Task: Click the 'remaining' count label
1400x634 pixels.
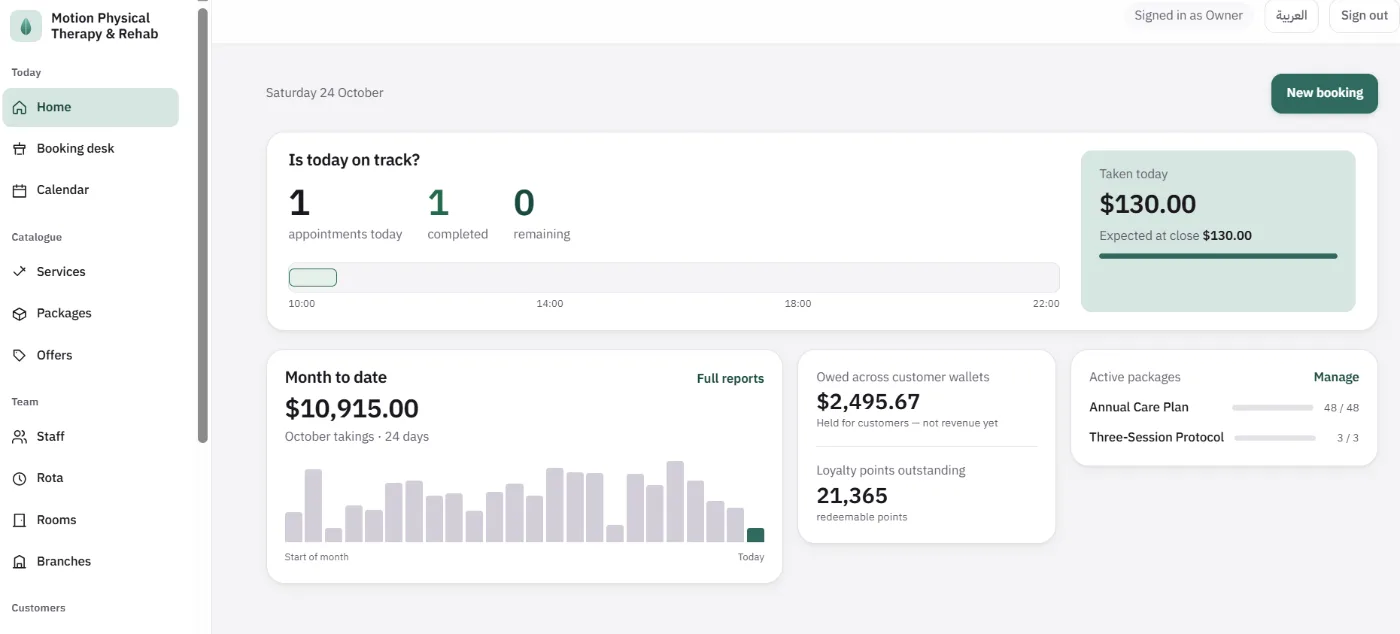Action: point(542,235)
